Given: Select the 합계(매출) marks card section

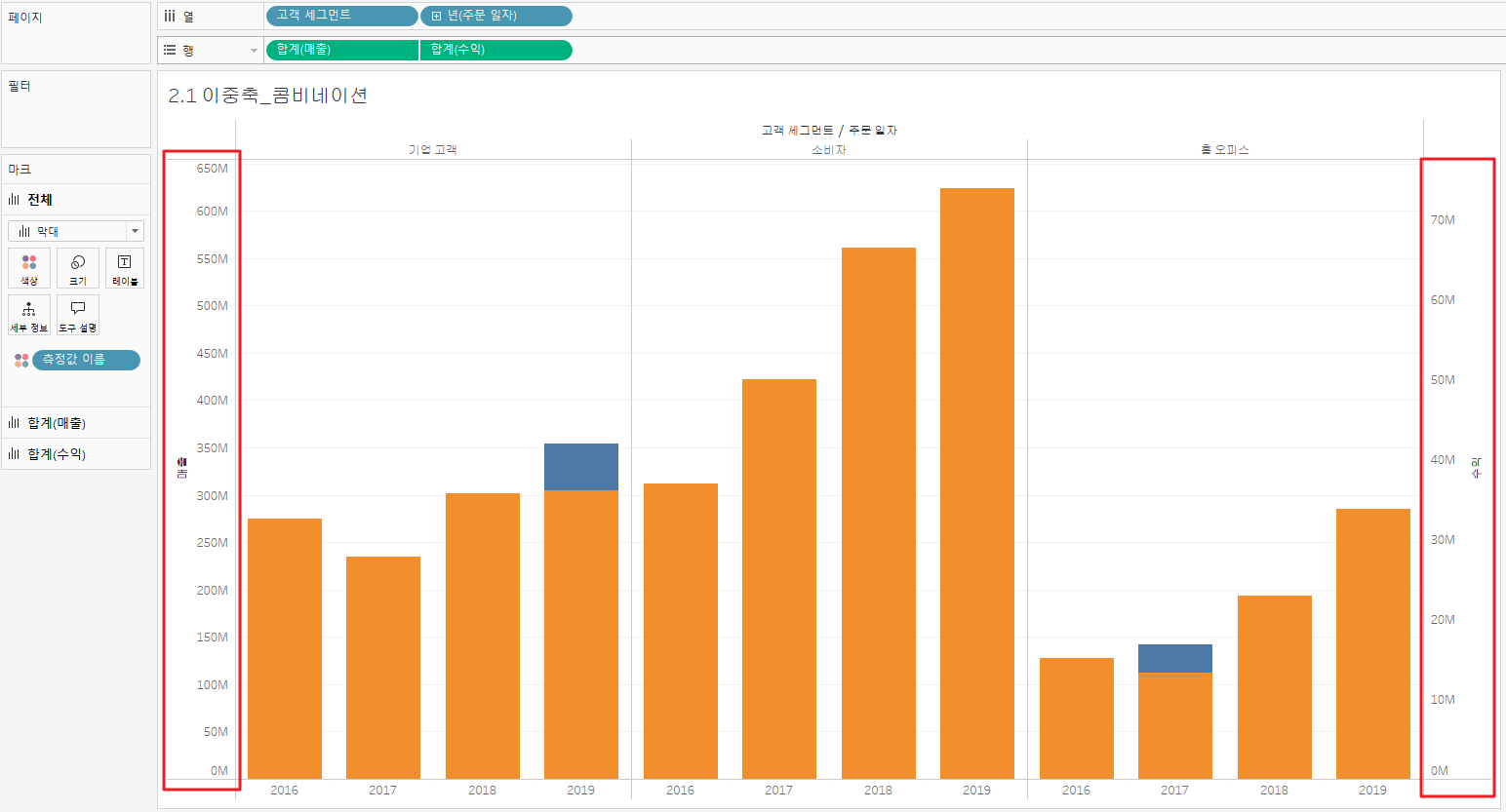Looking at the screenshot, I should pyautogui.click(x=76, y=423).
